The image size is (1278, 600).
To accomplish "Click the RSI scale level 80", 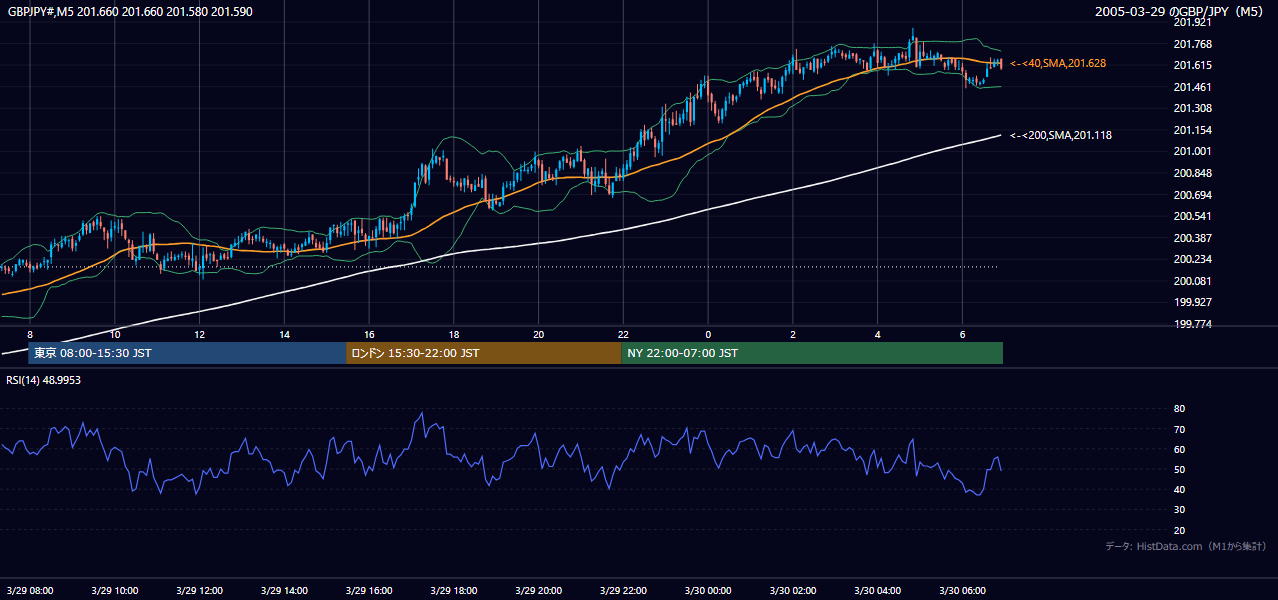I will pyautogui.click(x=1179, y=409).
